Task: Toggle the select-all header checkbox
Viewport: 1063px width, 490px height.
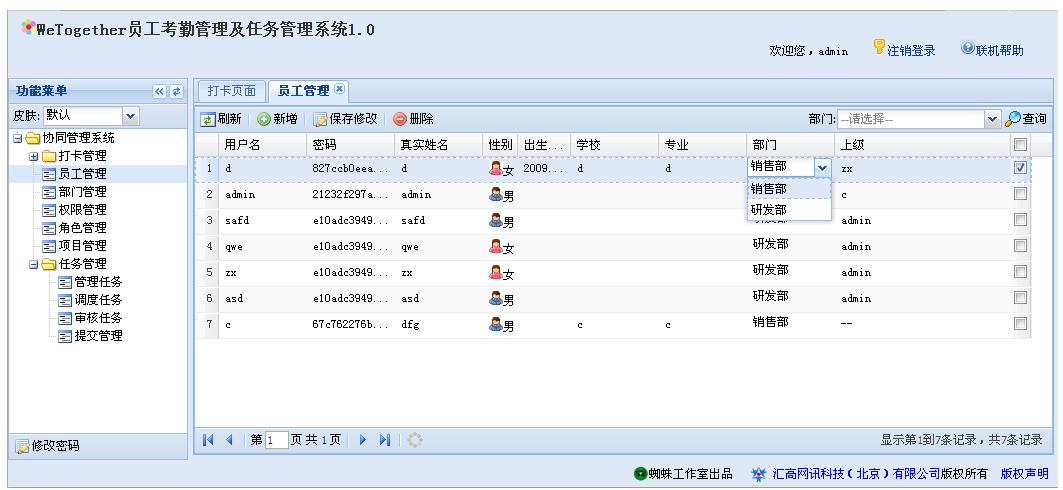Action: click(1020, 144)
